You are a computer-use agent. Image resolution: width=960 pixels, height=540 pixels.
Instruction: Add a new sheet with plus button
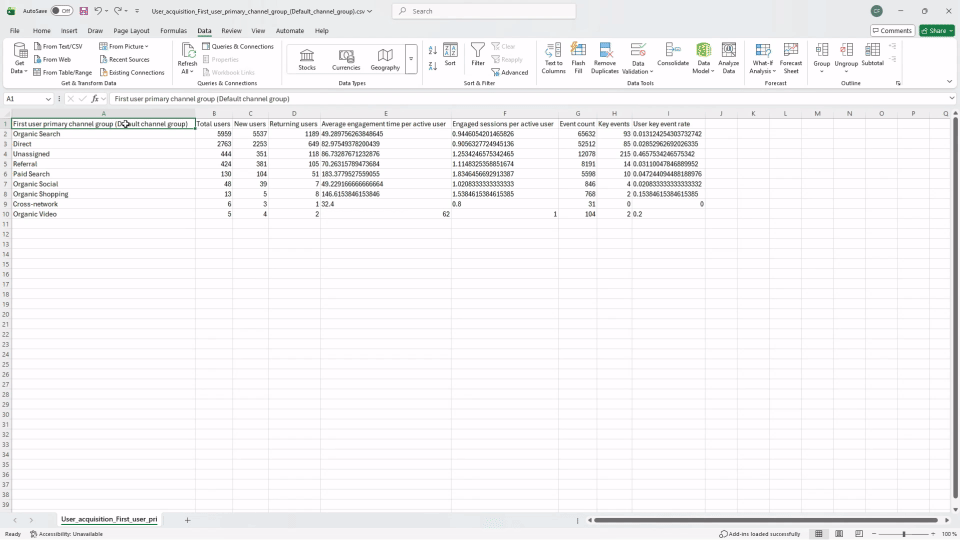pos(187,520)
